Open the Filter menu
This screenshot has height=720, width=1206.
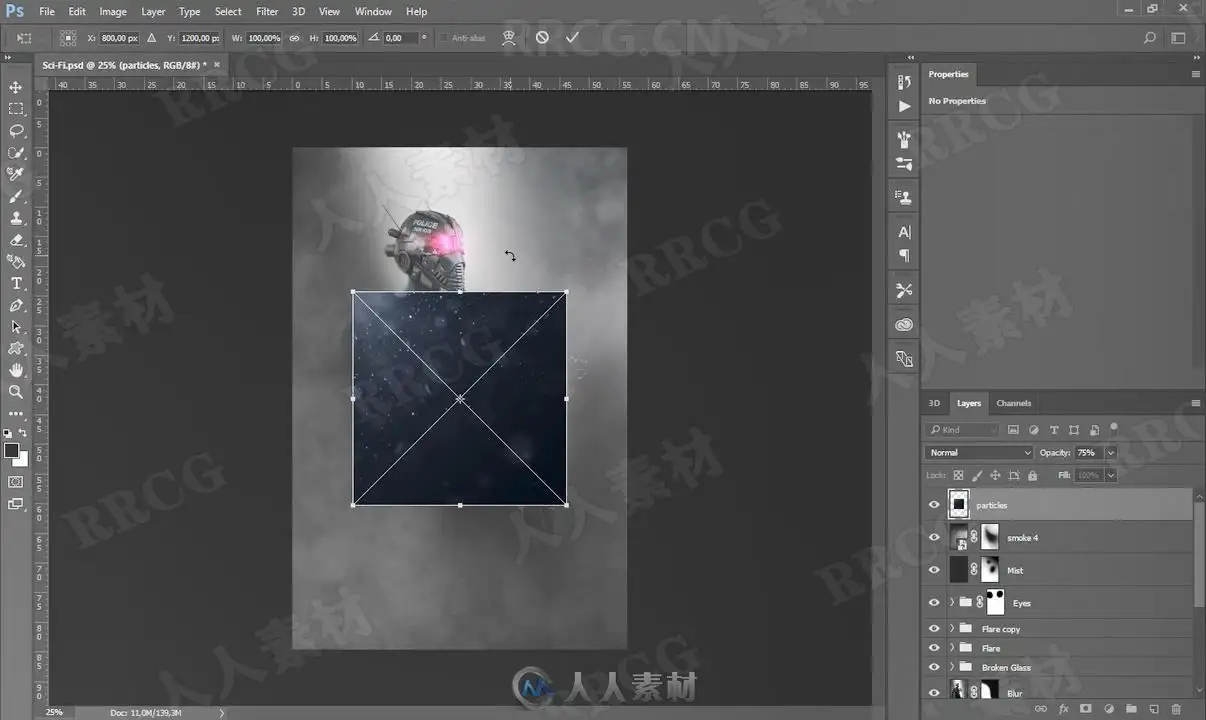267,12
